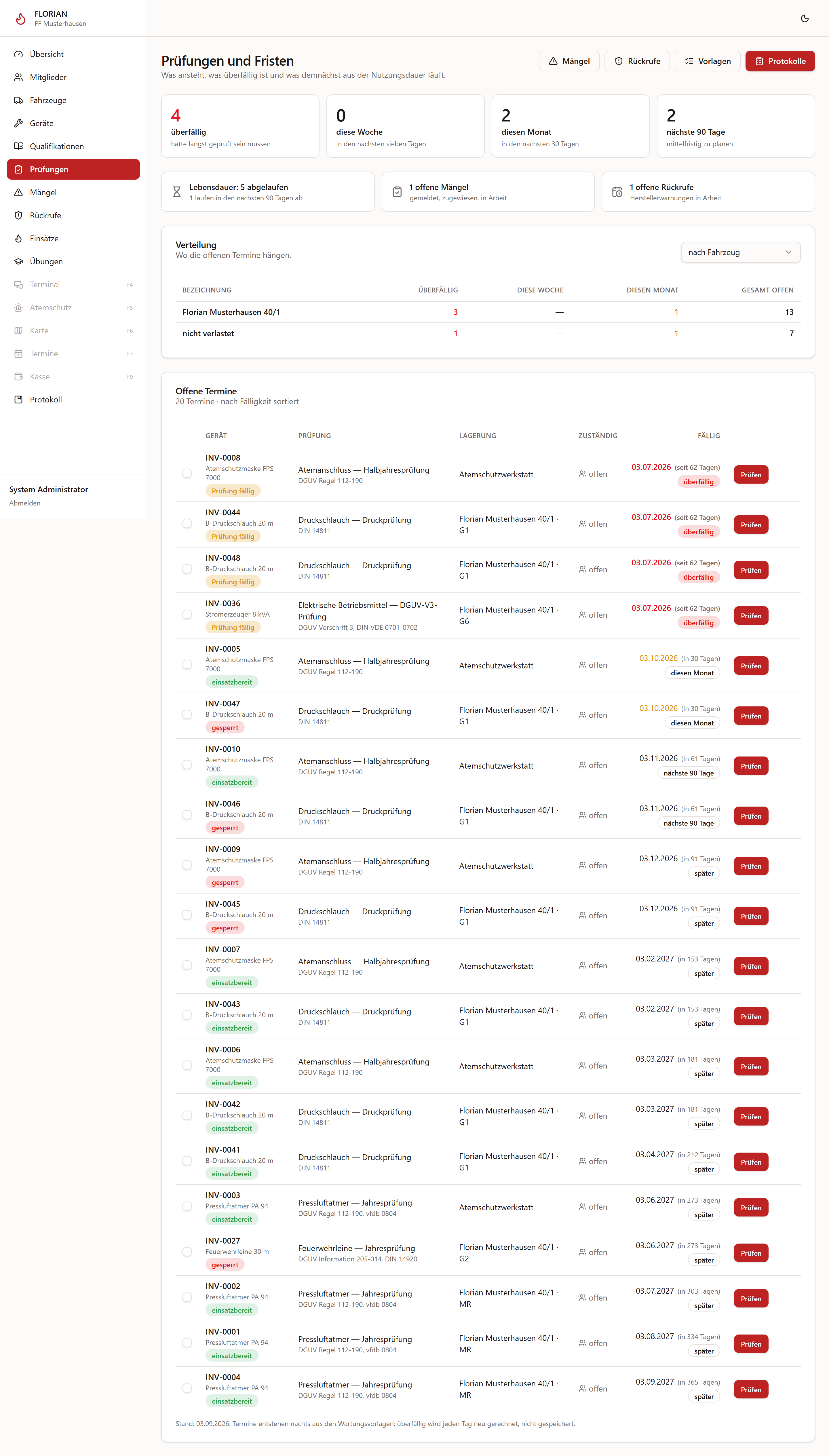Click the Rückrufe shield sidebar icon
This screenshot has width=829, height=1456.
coord(18,215)
